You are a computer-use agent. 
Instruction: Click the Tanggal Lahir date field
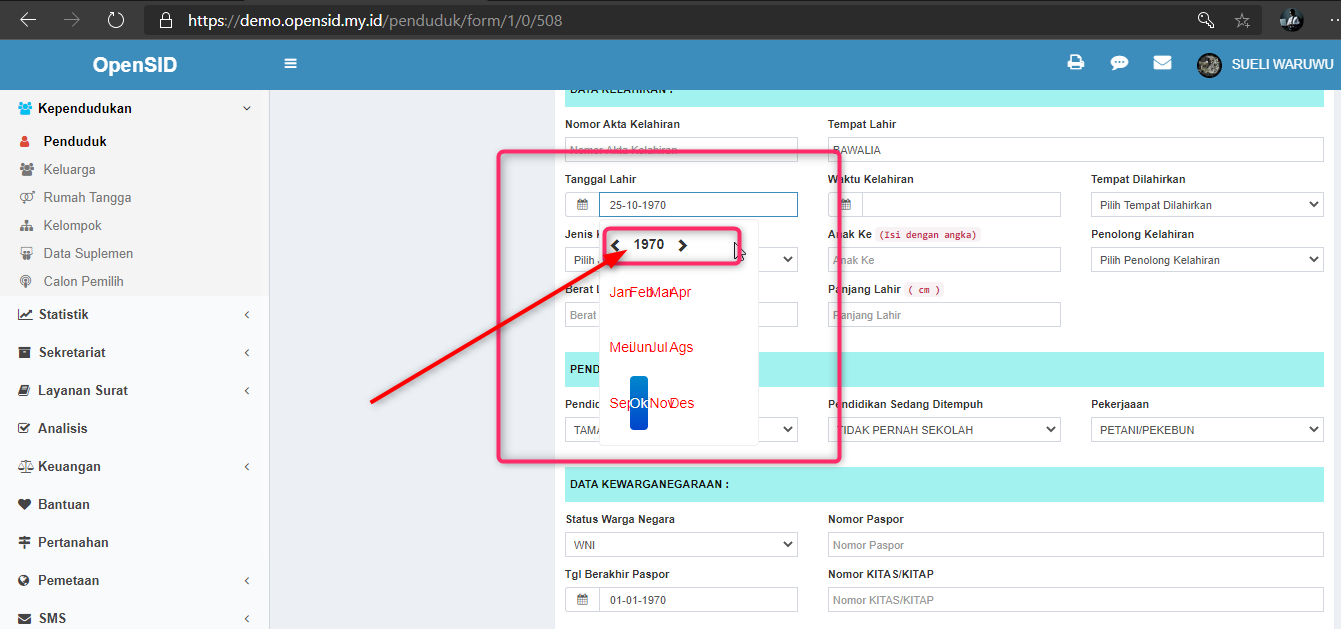click(698, 205)
